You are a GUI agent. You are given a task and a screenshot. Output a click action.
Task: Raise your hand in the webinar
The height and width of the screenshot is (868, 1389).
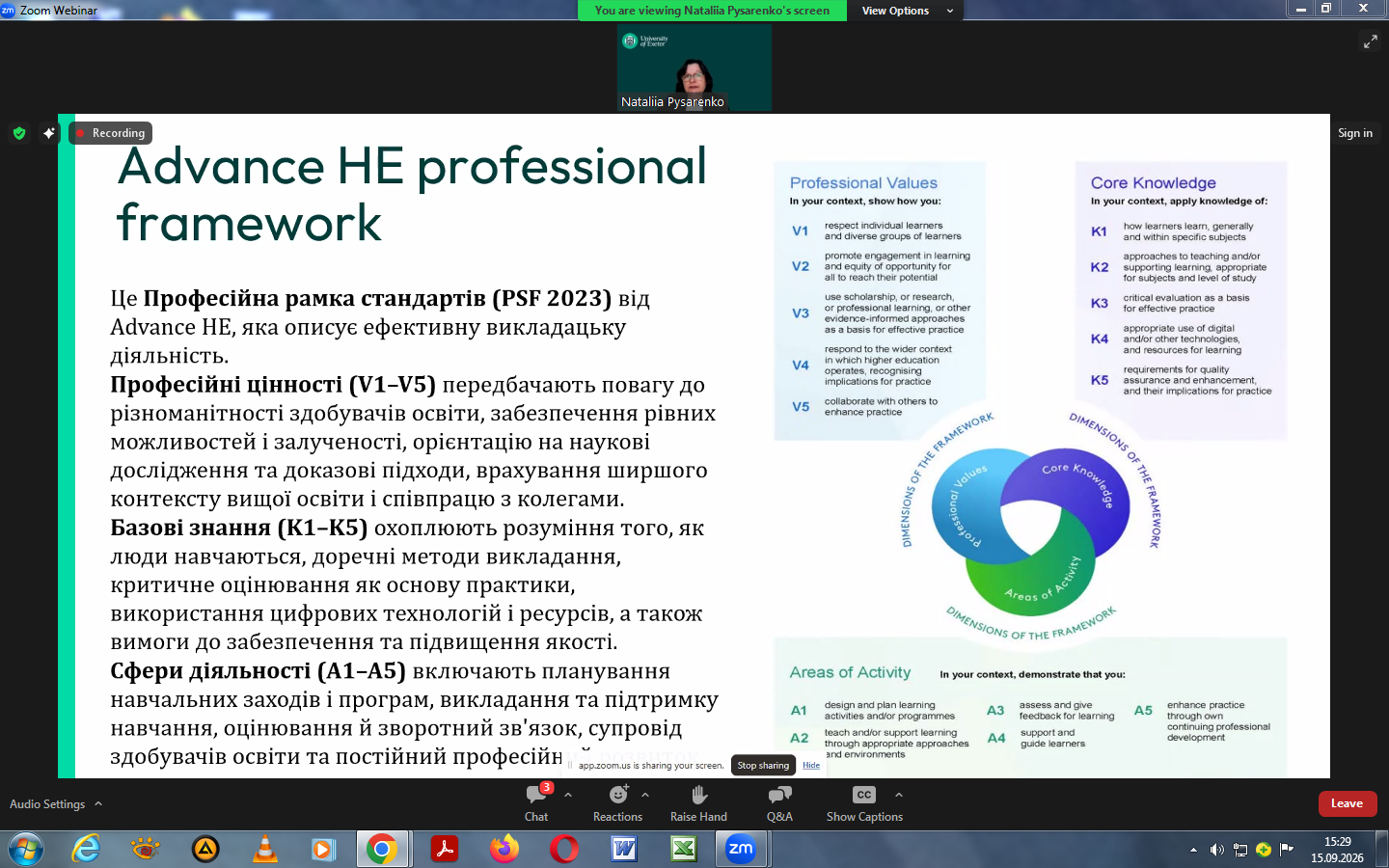[698, 802]
